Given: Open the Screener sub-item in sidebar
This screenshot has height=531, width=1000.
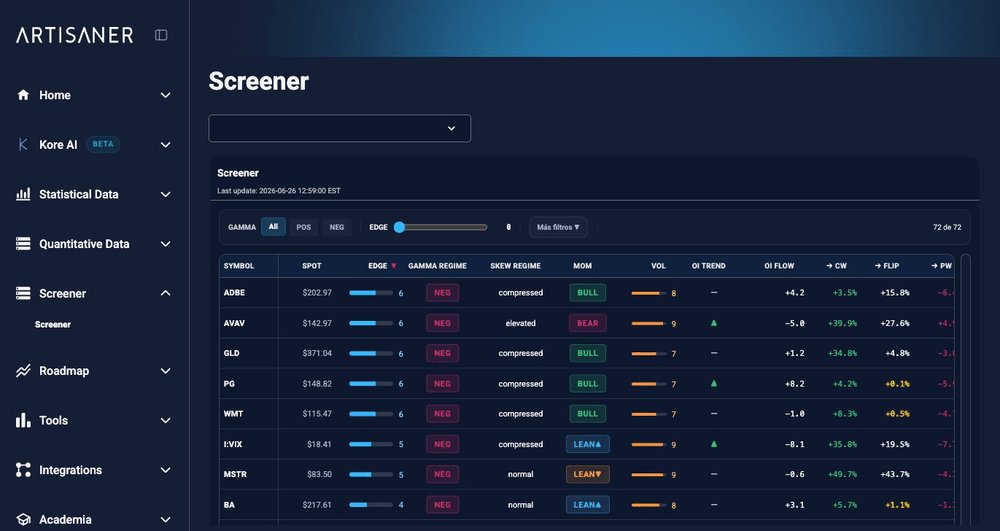Looking at the screenshot, I should click(53, 324).
